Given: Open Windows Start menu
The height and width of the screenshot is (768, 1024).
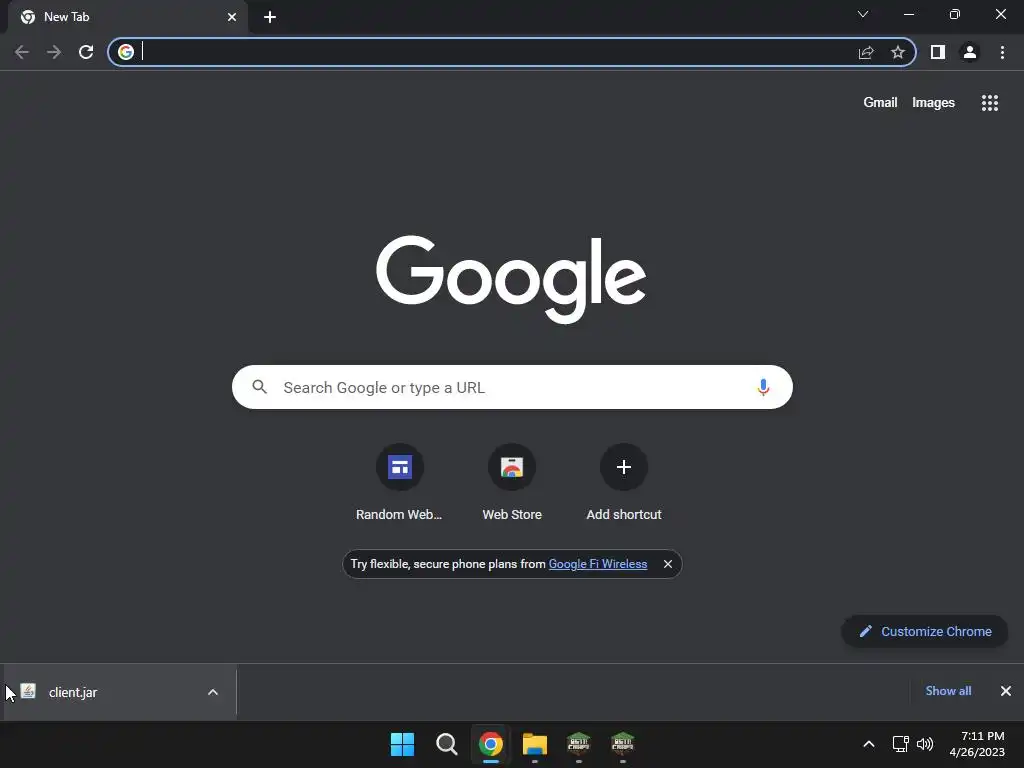Looking at the screenshot, I should pos(402,744).
